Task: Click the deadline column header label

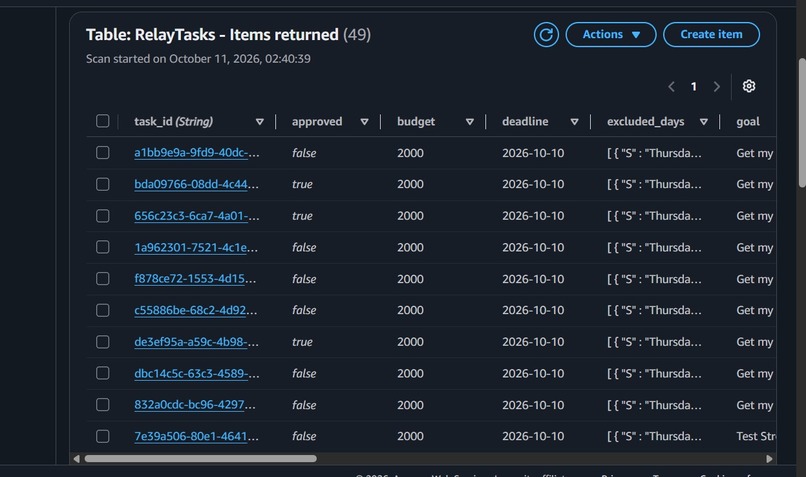Action: [525, 122]
